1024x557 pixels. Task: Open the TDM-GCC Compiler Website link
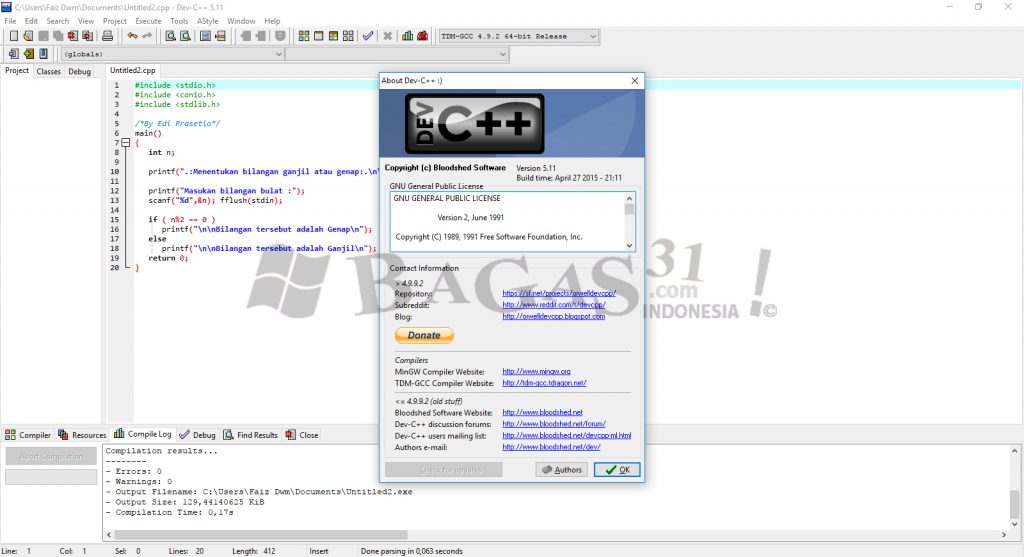[x=544, y=383]
